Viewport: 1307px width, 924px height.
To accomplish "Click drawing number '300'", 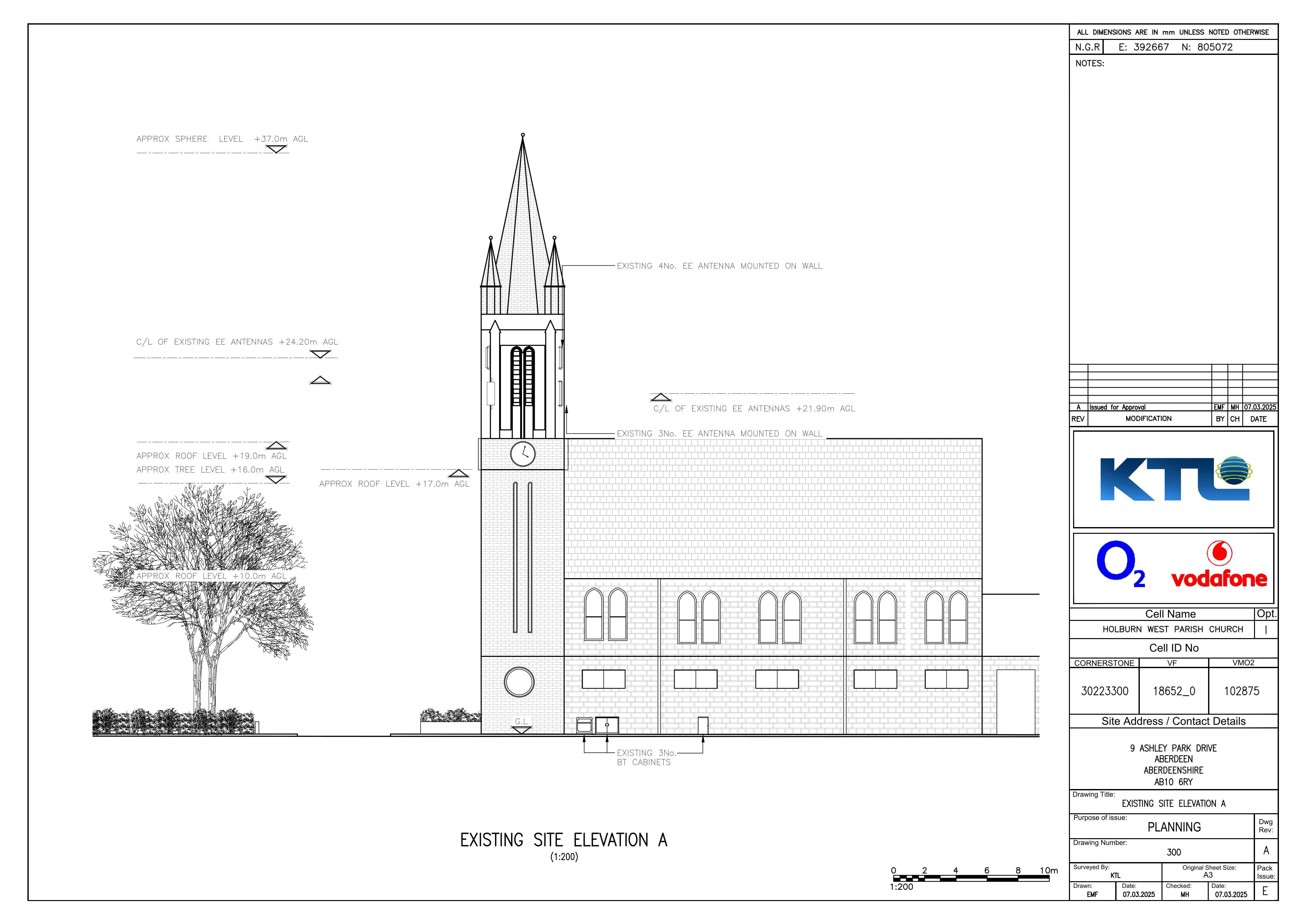I will pos(1174,852).
